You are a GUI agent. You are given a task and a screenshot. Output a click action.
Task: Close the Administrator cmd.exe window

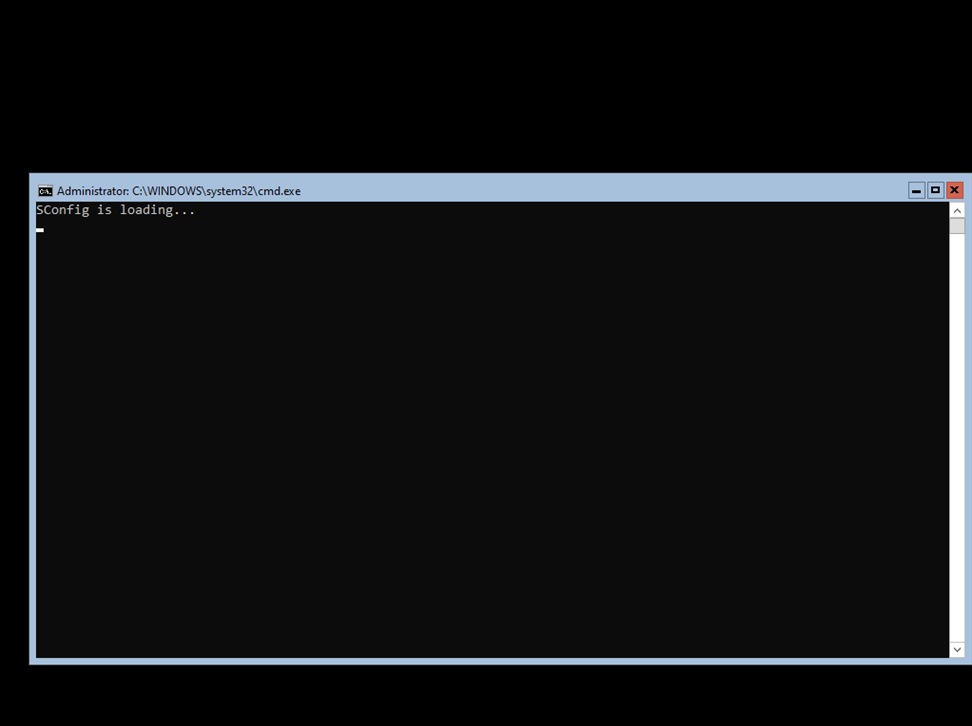(x=955, y=190)
